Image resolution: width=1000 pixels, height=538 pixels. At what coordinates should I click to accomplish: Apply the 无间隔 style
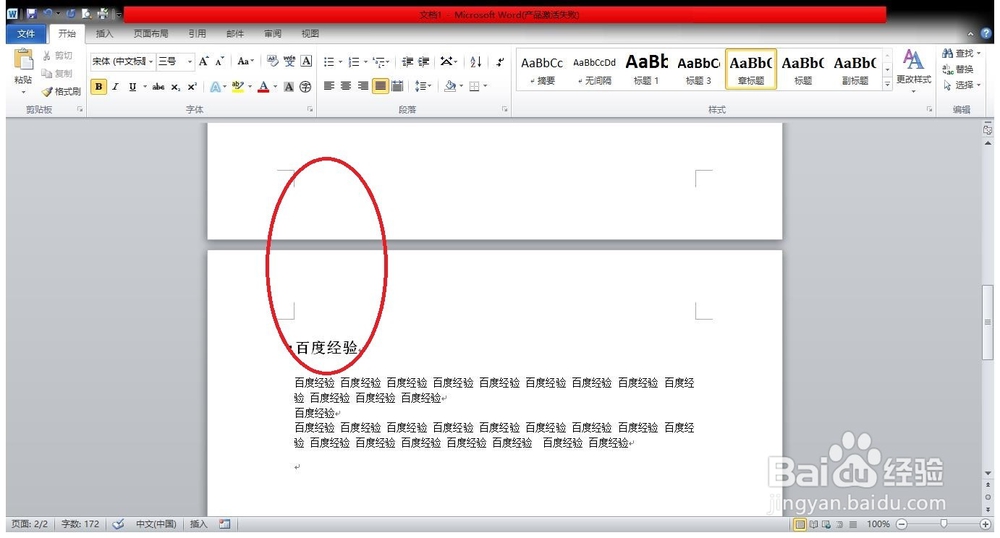(x=594, y=69)
